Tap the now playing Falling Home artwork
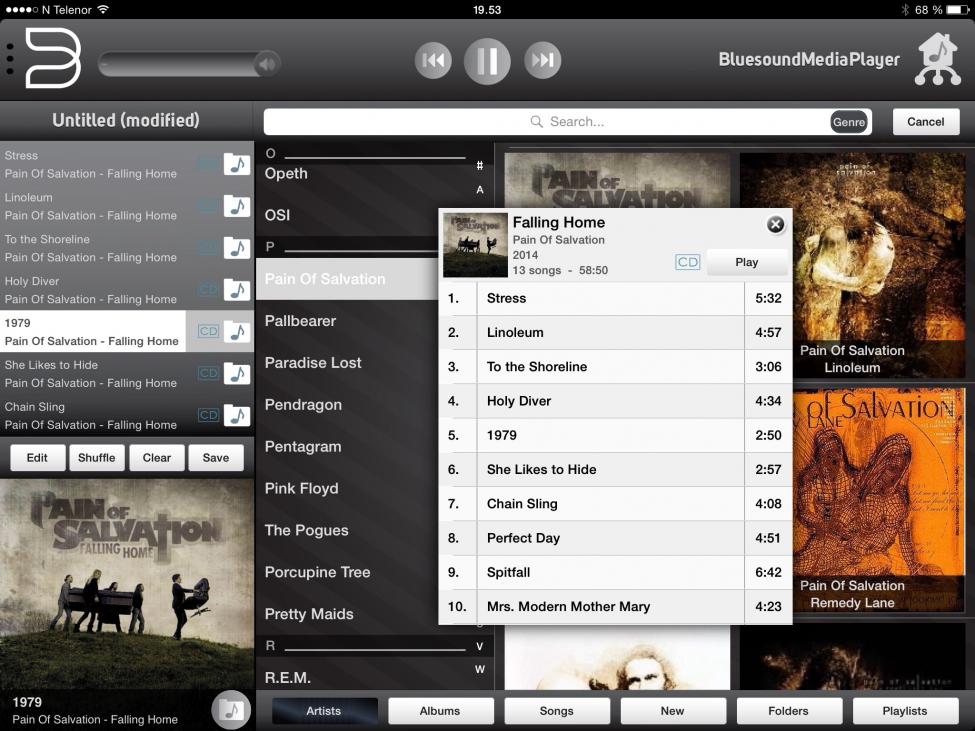 [127, 583]
